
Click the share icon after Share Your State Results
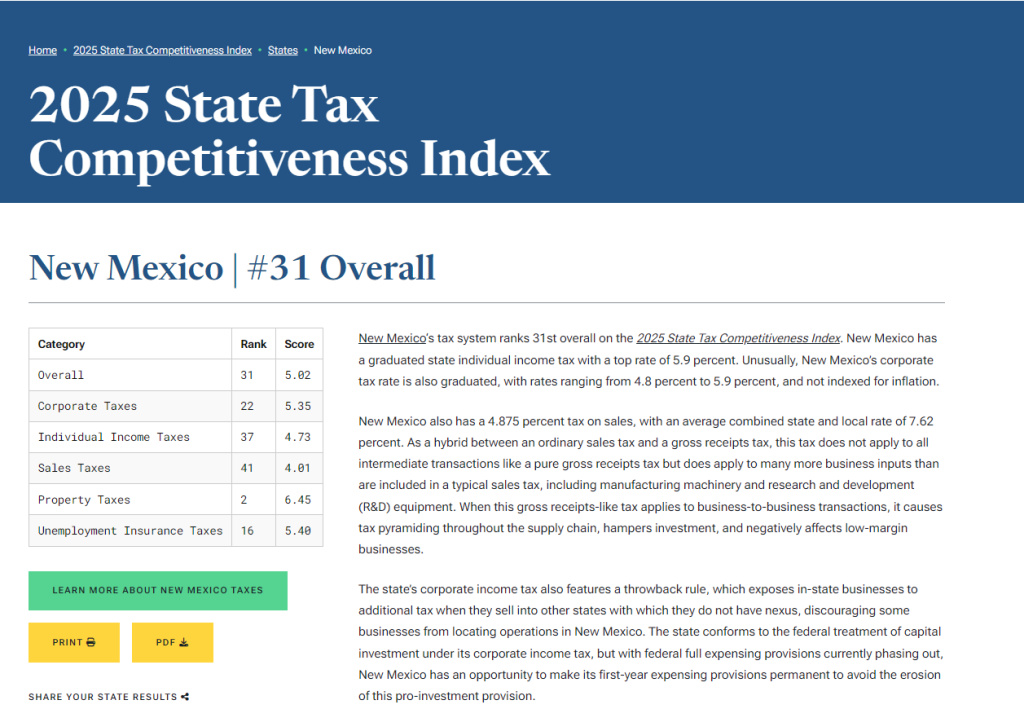185,697
